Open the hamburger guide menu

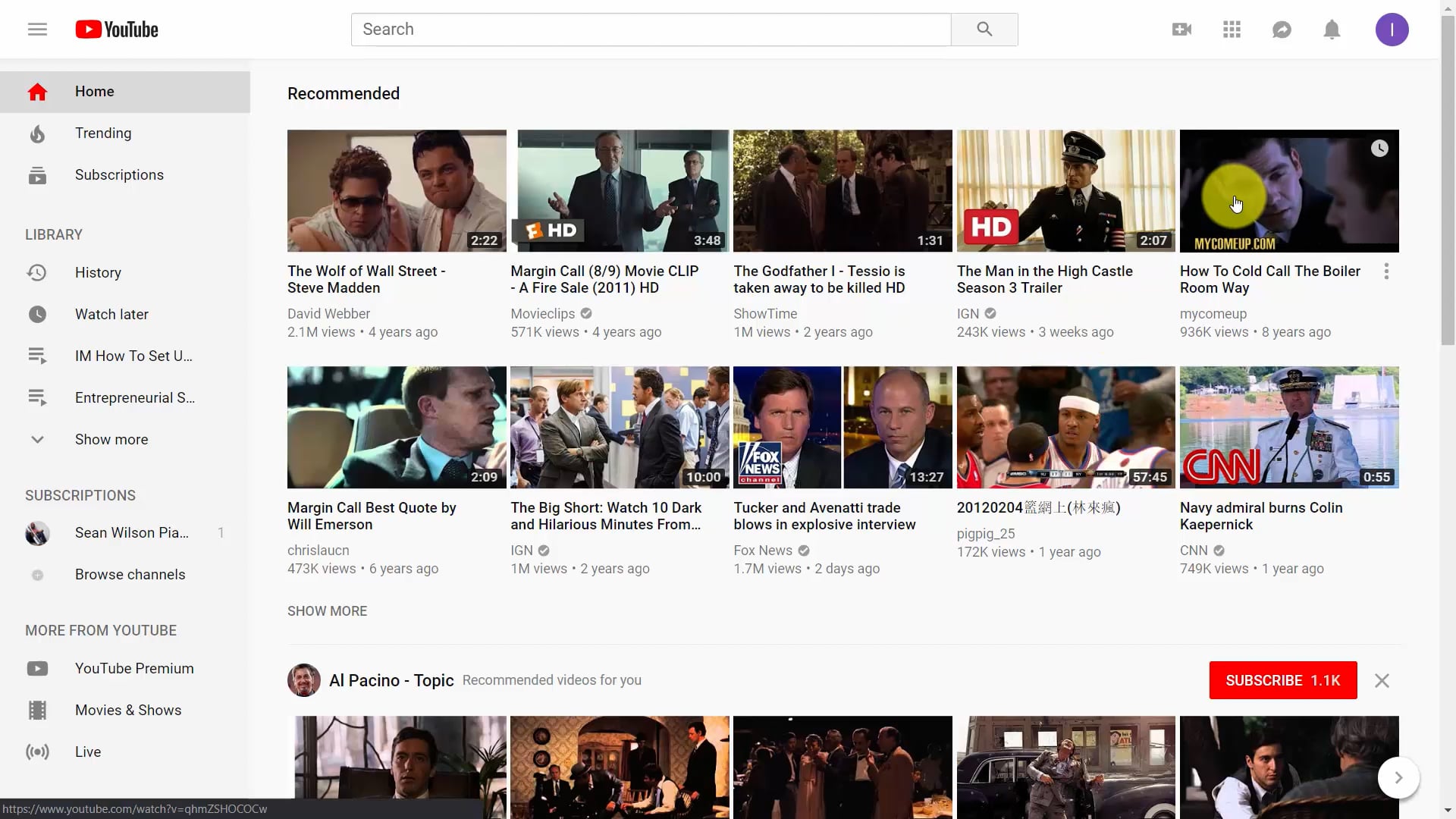tap(37, 30)
